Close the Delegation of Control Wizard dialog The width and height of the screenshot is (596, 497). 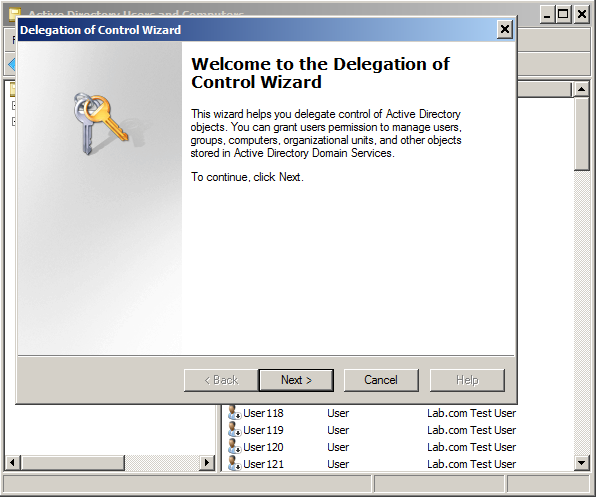[504, 29]
